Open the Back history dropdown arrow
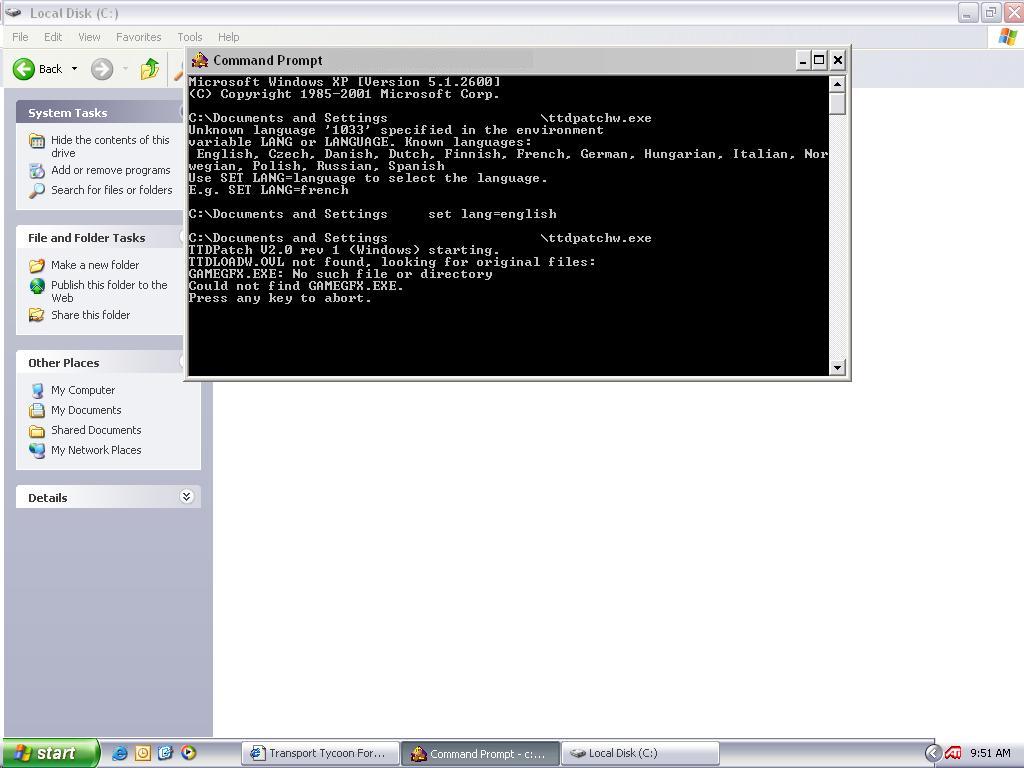The image size is (1024, 768). click(x=74, y=69)
